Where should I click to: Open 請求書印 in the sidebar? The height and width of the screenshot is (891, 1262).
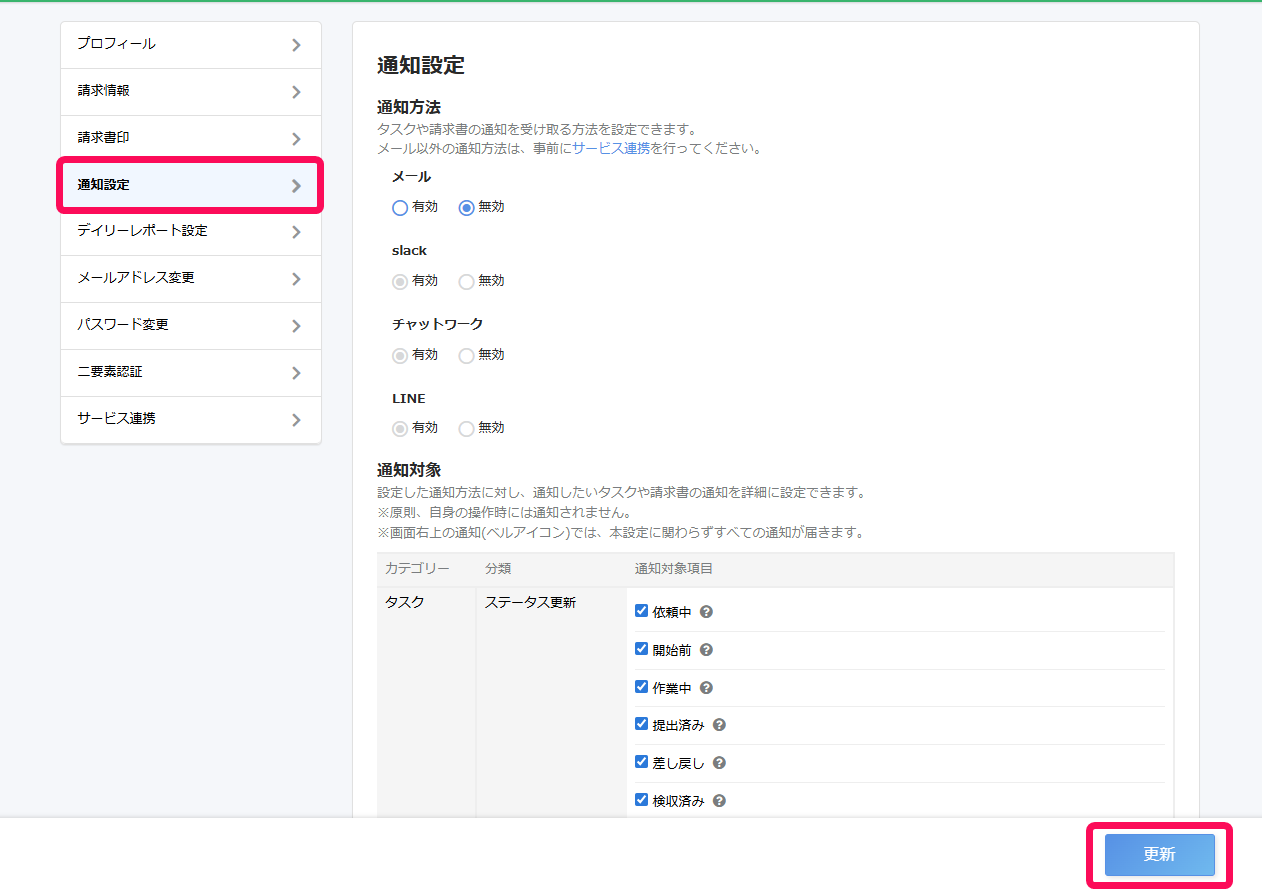tap(191, 139)
